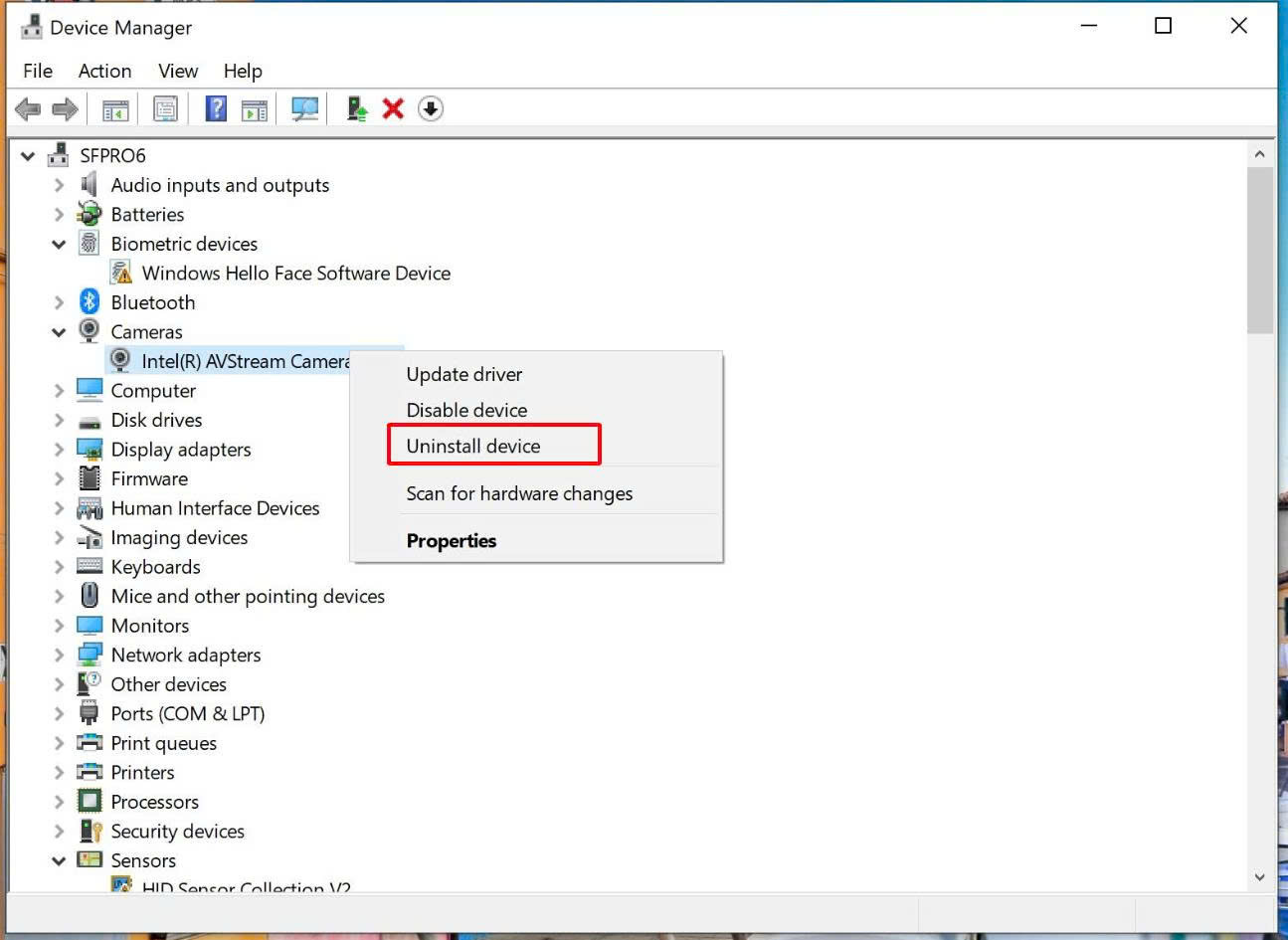Collapse the Sensors node
The image size is (1288, 940).
[x=59, y=860]
